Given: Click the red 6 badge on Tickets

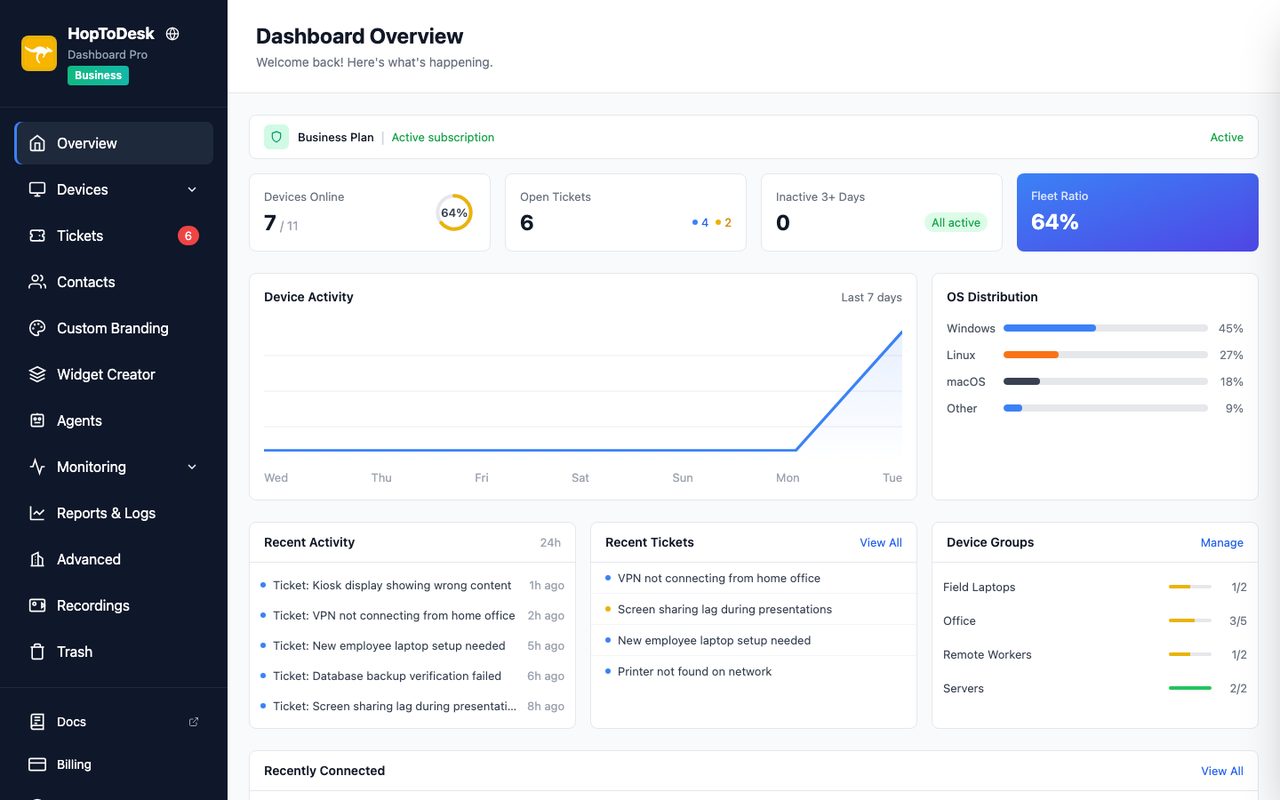Looking at the screenshot, I should (x=188, y=236).
